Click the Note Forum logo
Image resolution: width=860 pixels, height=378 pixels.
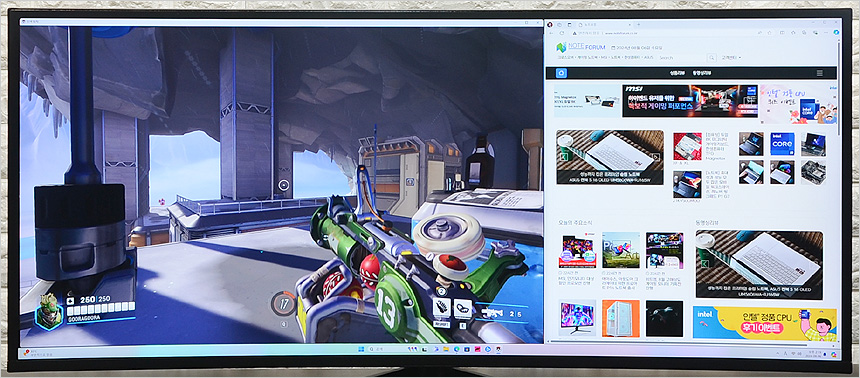(x=581, y=47)
